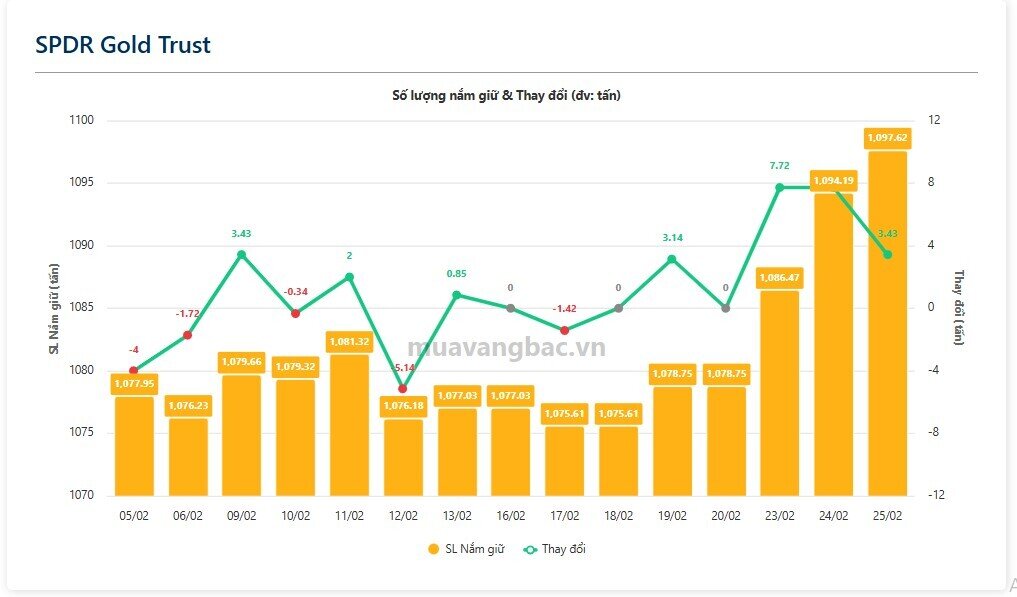Select the 10/02 bar labeled 1,079.32
This screenshot has height=597, width=1017.
click(x=296, y=438)
